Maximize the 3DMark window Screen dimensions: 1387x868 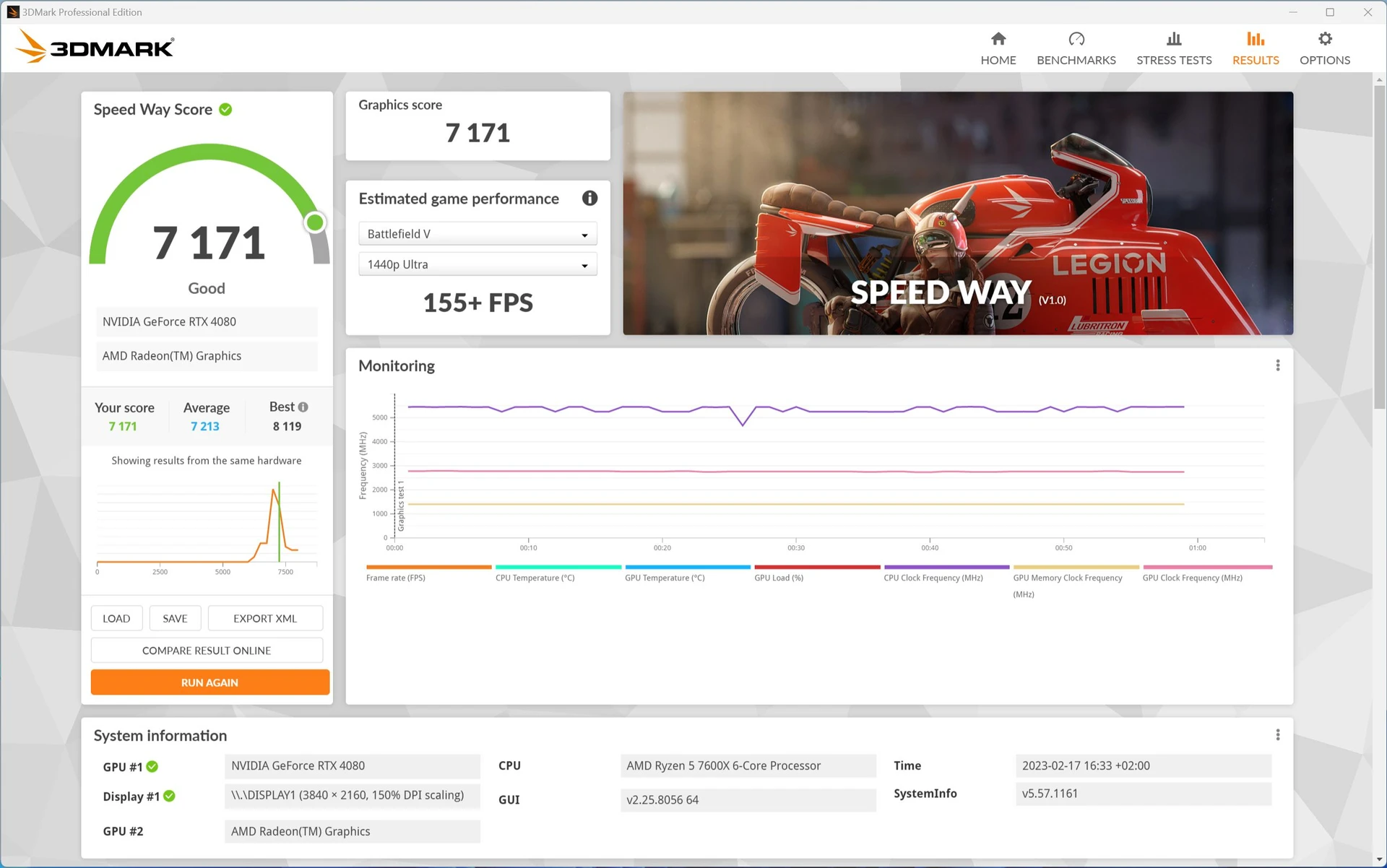[1330, 12]
